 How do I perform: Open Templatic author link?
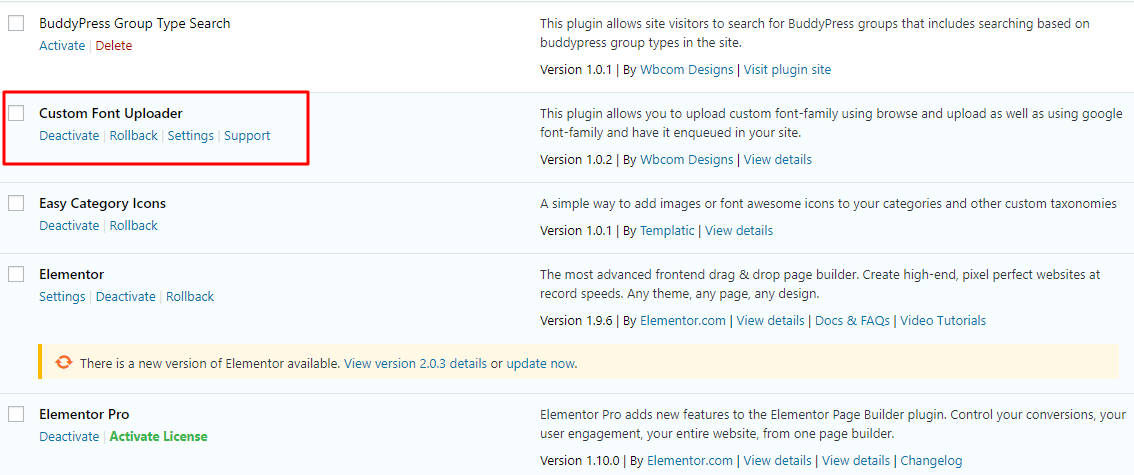[667, 231]
